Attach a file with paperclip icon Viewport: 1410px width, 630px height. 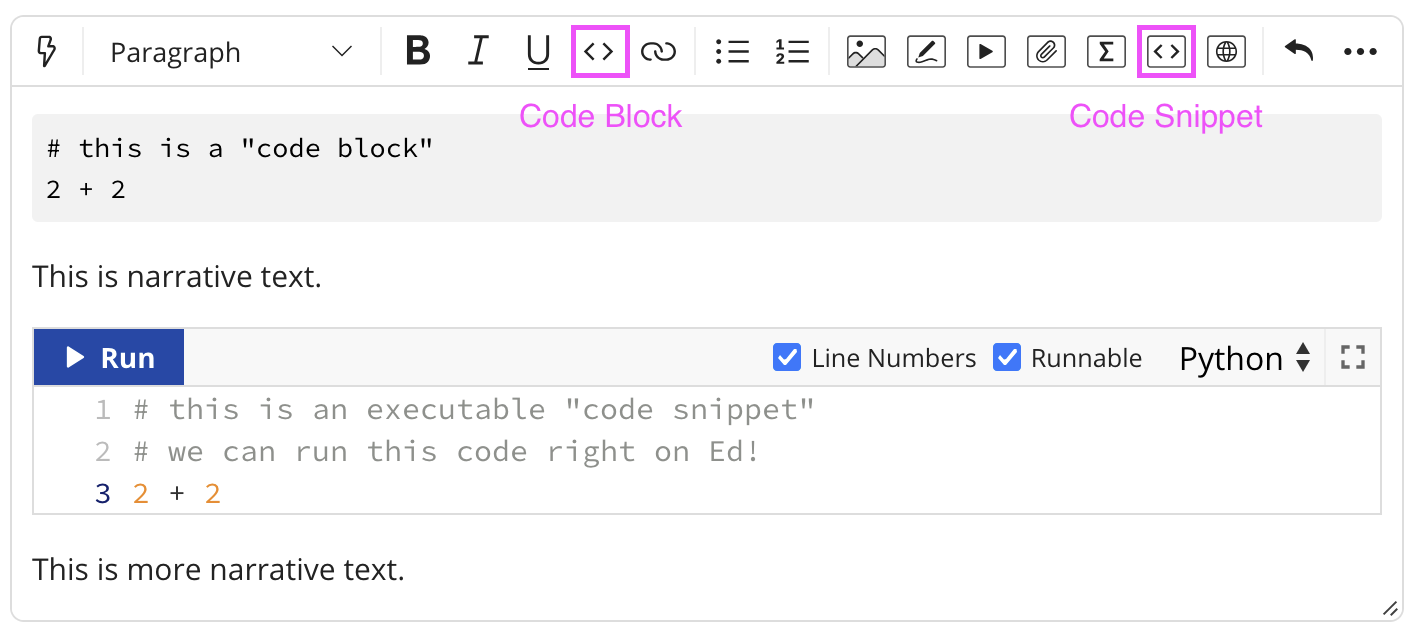(1046, 52)
